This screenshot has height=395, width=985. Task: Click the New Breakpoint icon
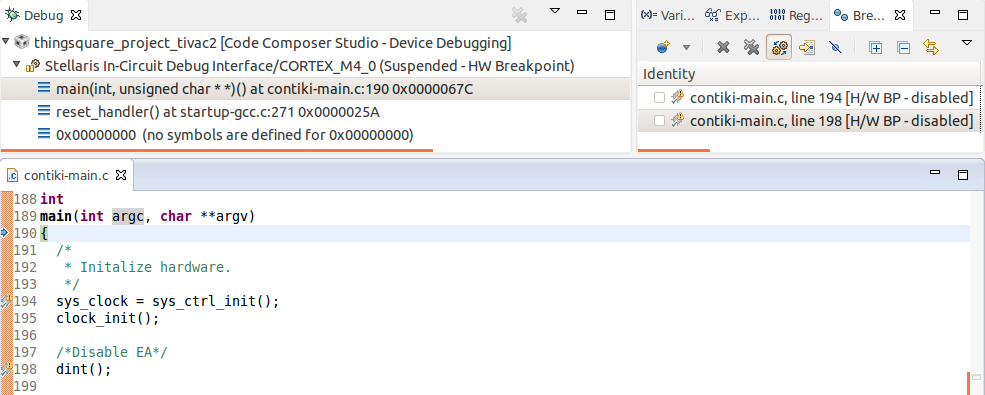click(x=662, y=47)
